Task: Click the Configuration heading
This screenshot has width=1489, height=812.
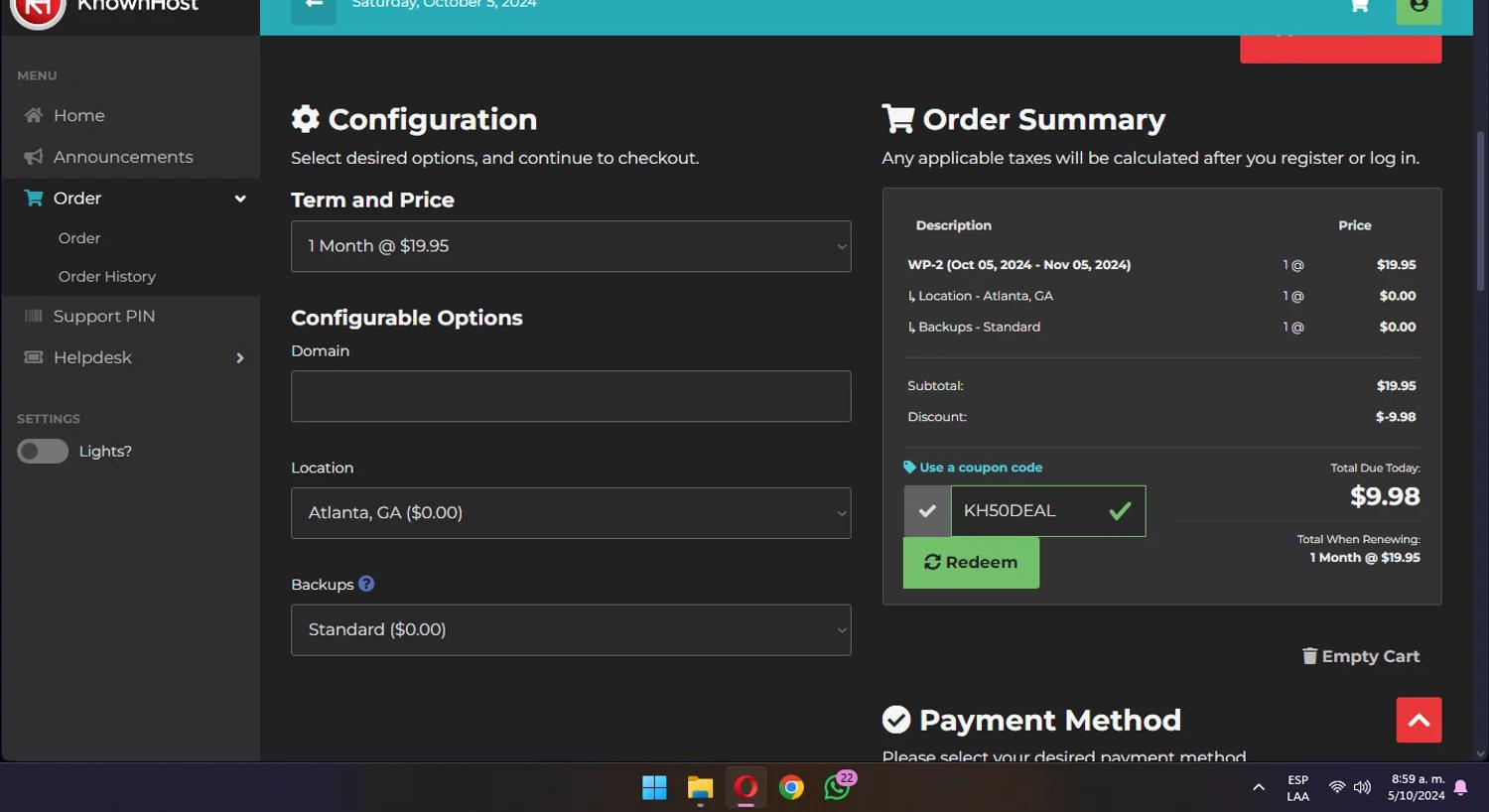Action: tap(414, 119)
